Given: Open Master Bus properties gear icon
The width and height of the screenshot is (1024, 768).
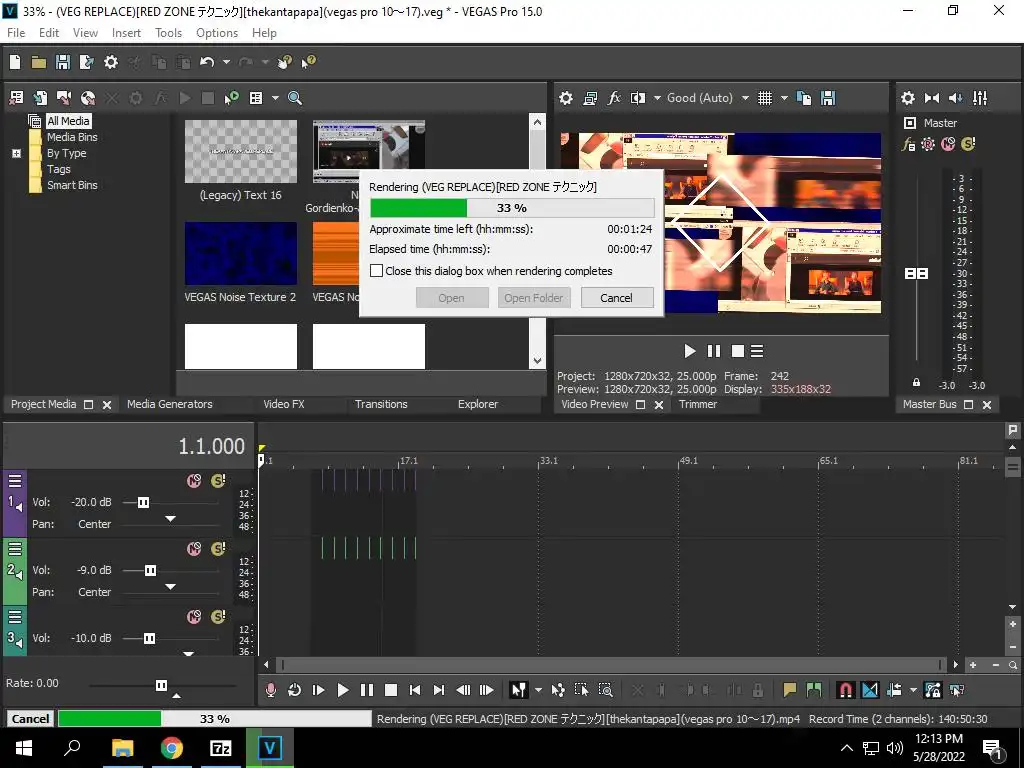Looking at the screenshot, I should click(x=908, y=98).
